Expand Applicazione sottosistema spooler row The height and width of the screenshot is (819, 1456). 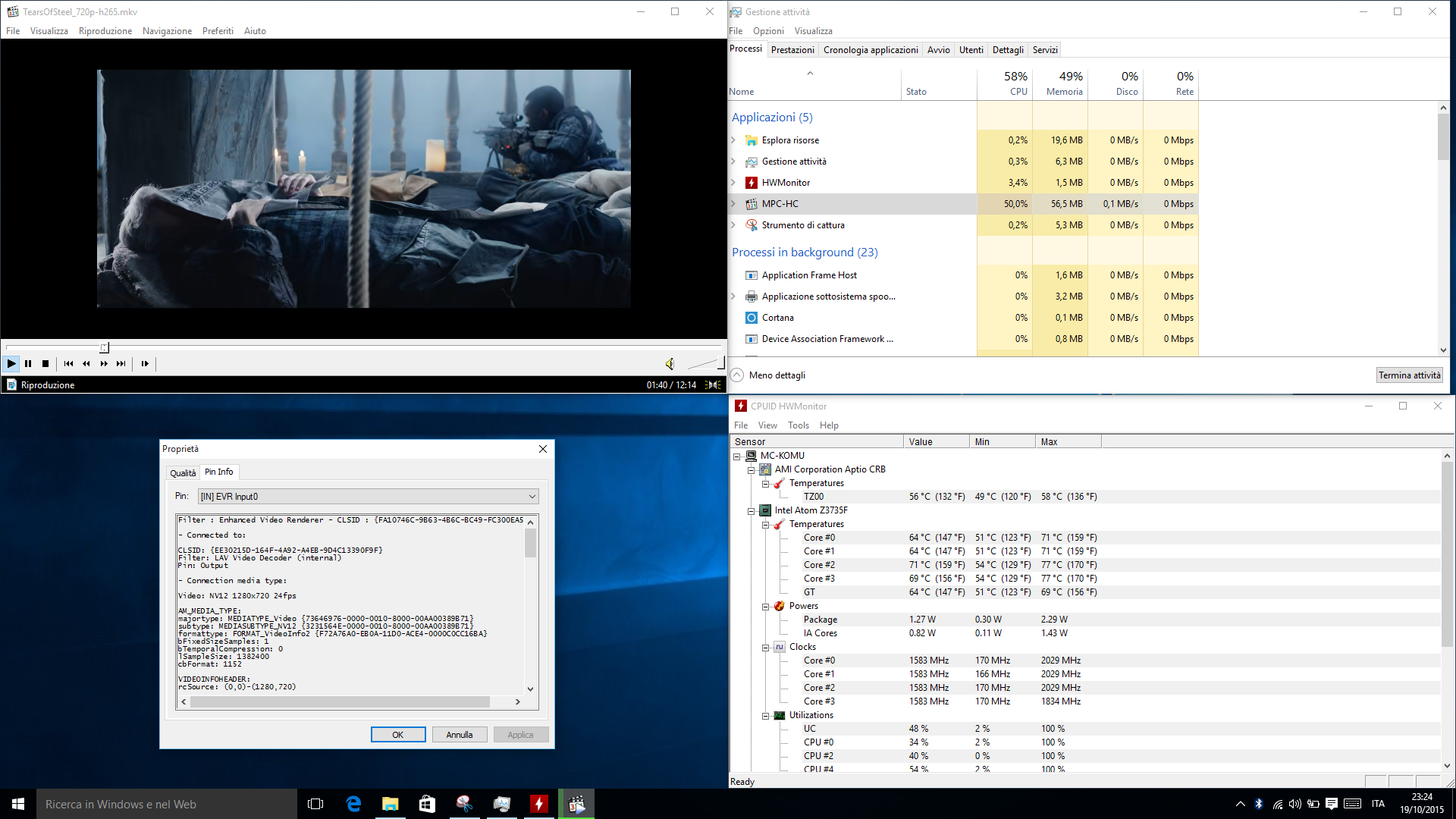tap(733, 297)
